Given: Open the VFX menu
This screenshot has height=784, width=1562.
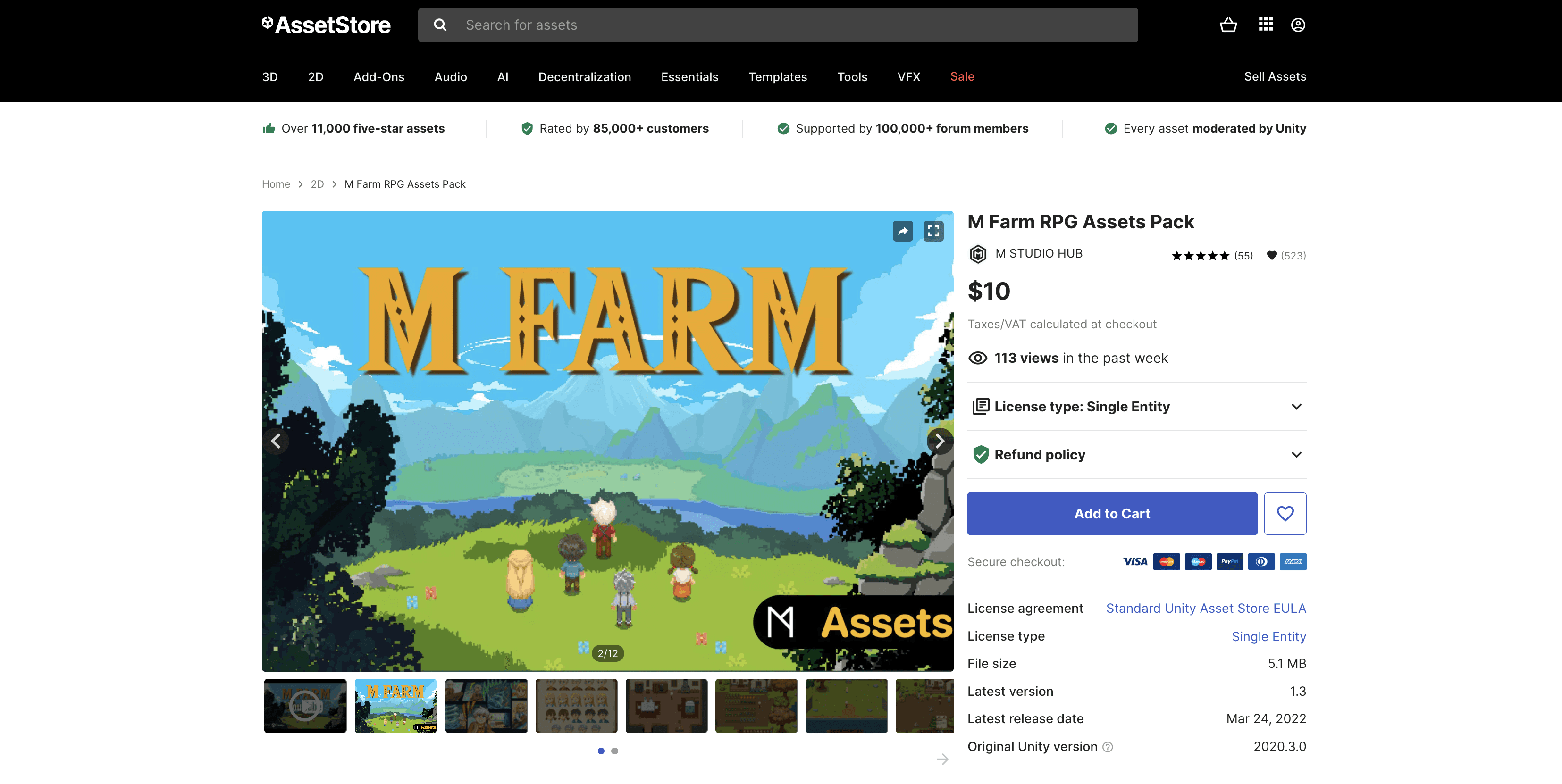Looking at the screenshot, I should 908,77.
